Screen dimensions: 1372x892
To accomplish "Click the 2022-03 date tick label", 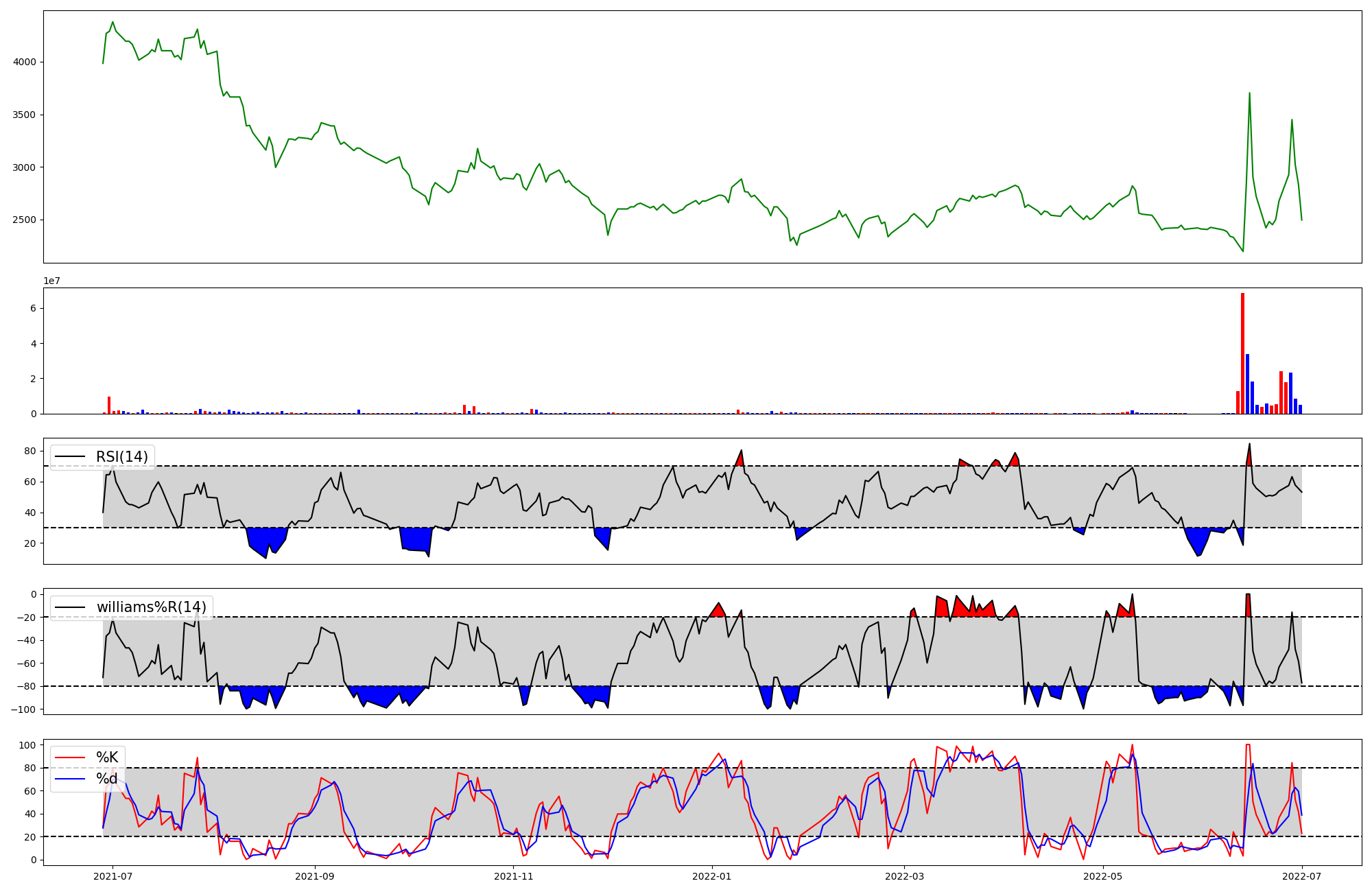I will click(x=904, y=876).
